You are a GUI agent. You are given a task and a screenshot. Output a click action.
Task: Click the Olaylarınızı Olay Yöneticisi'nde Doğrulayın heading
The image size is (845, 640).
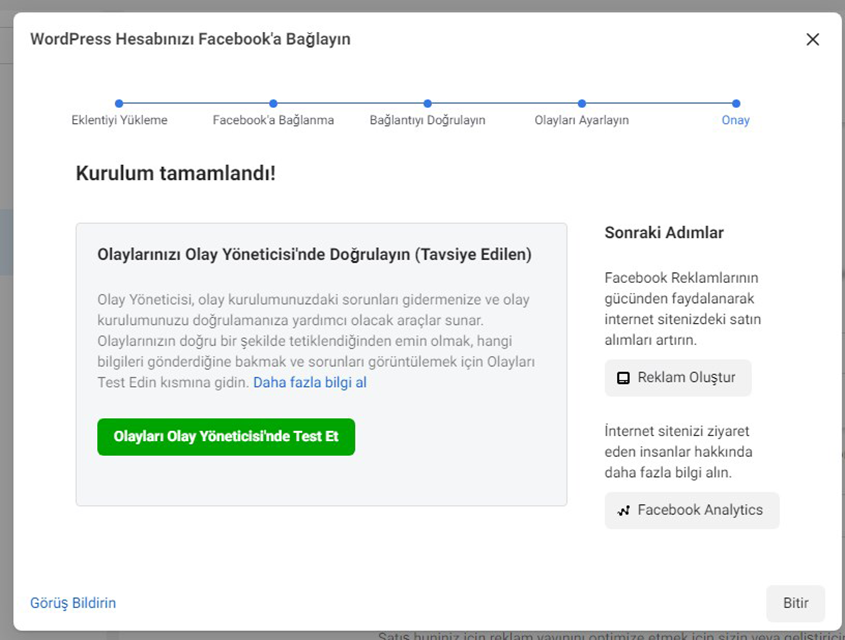pyautogui.click(x=314, y=254)
